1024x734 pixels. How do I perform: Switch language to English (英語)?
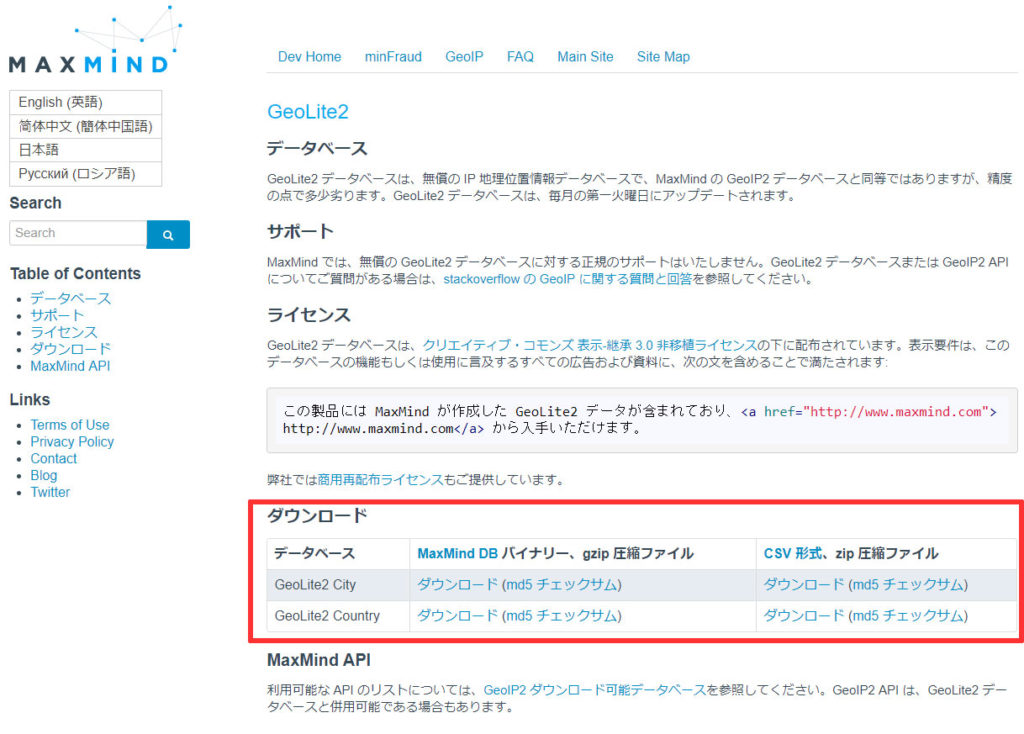coord(86,103)
